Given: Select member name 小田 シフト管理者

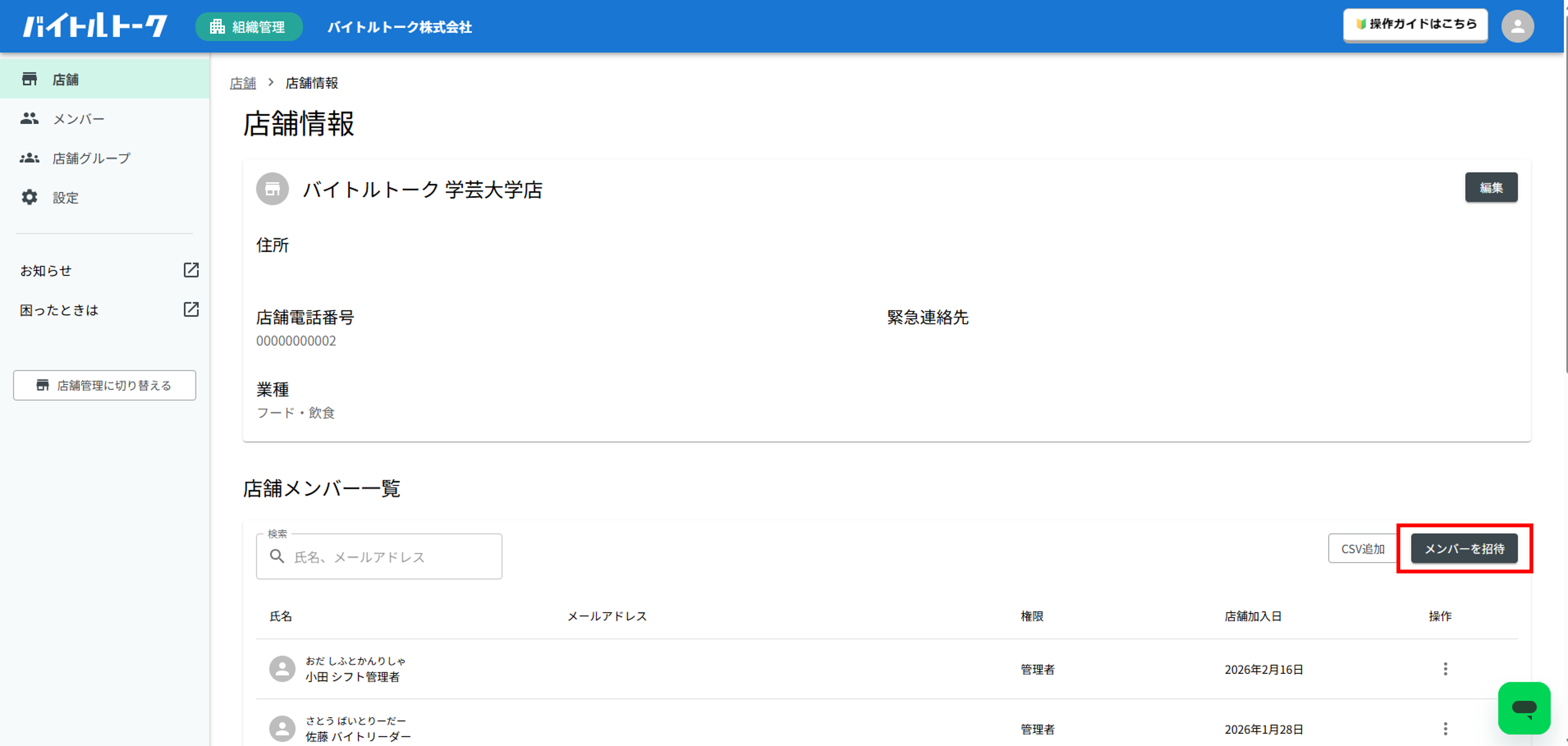Looking at the screenshot, I should coord(353,677).
